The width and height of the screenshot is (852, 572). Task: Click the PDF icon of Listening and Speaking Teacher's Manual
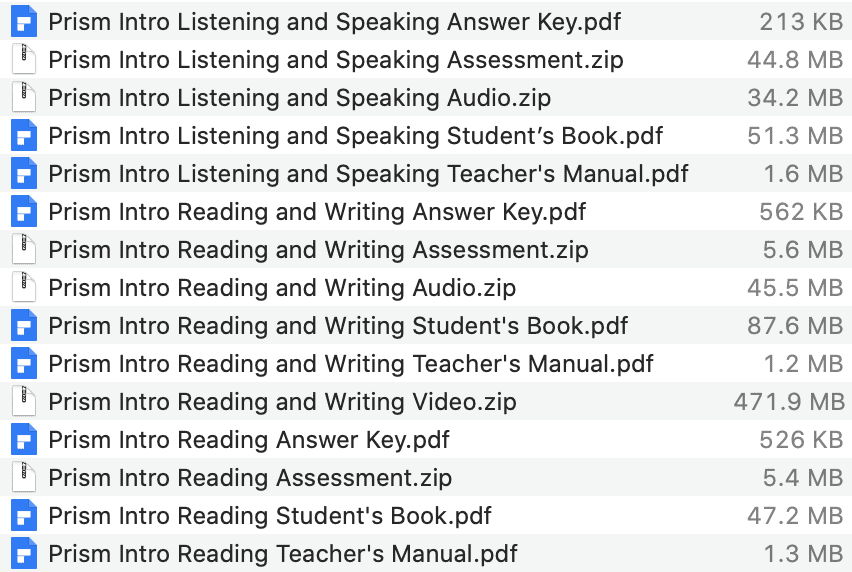24,173
